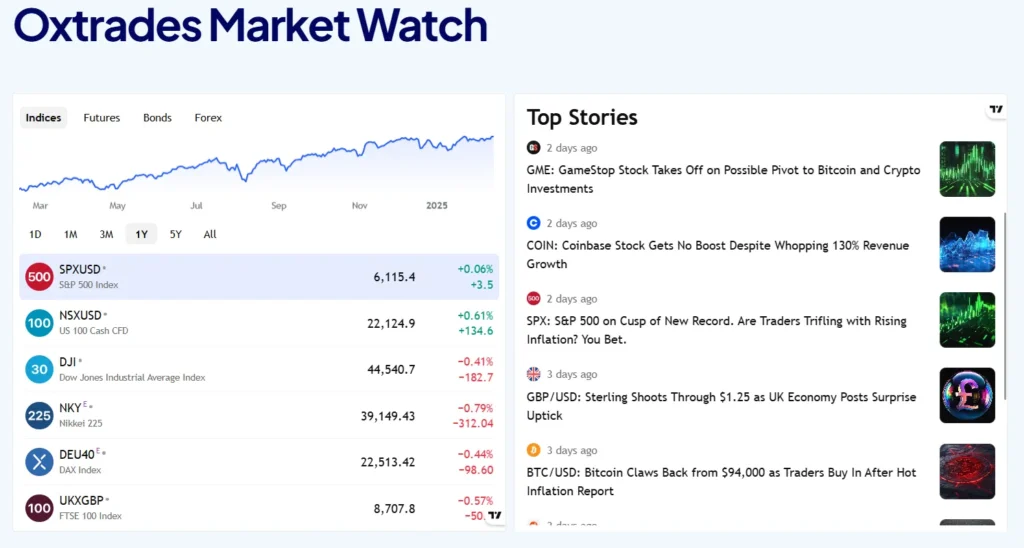This screenshot has width=1024, height=548.
Task: Set chart range to 1D
Action: click(x=35, y=235)
